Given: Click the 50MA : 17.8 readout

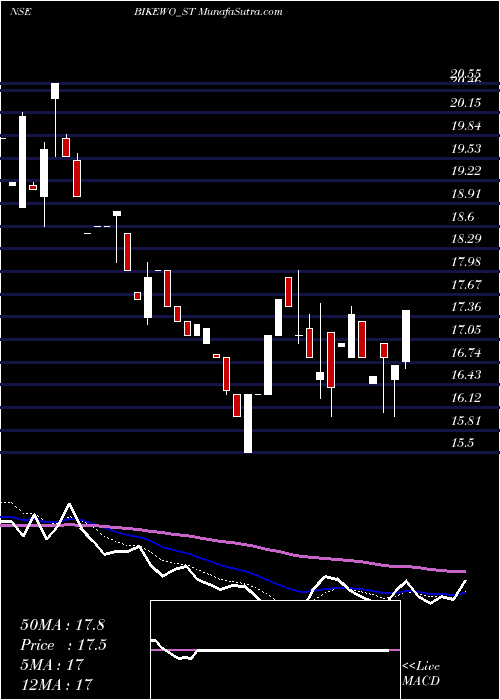Looking at the screenshot, I should click(62, 625).
